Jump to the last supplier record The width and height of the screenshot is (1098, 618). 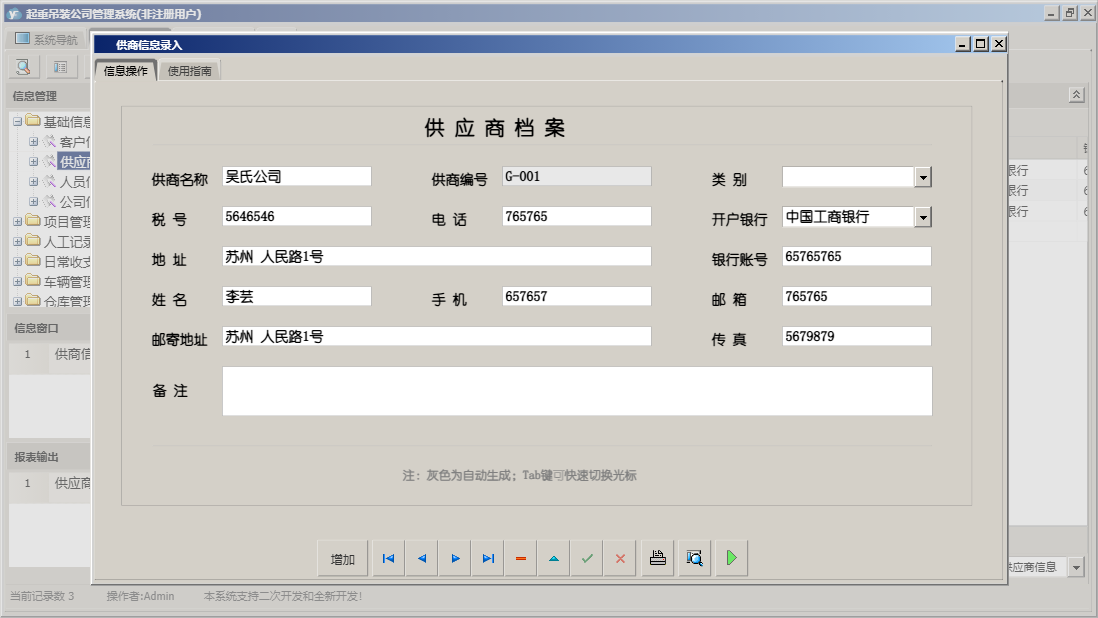488,558
